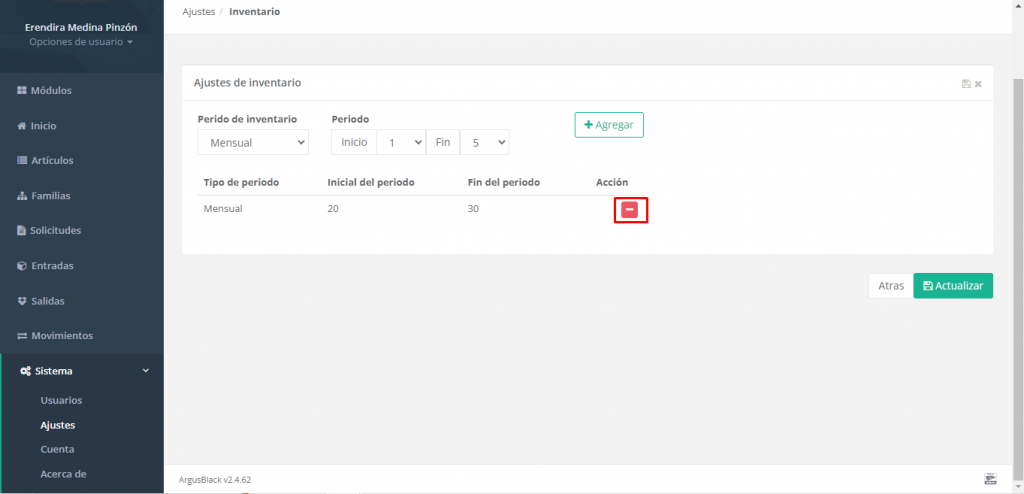The image size is (1024, 494).
Task: Click the Salidas dropbox icon
Action: point(22,301)
